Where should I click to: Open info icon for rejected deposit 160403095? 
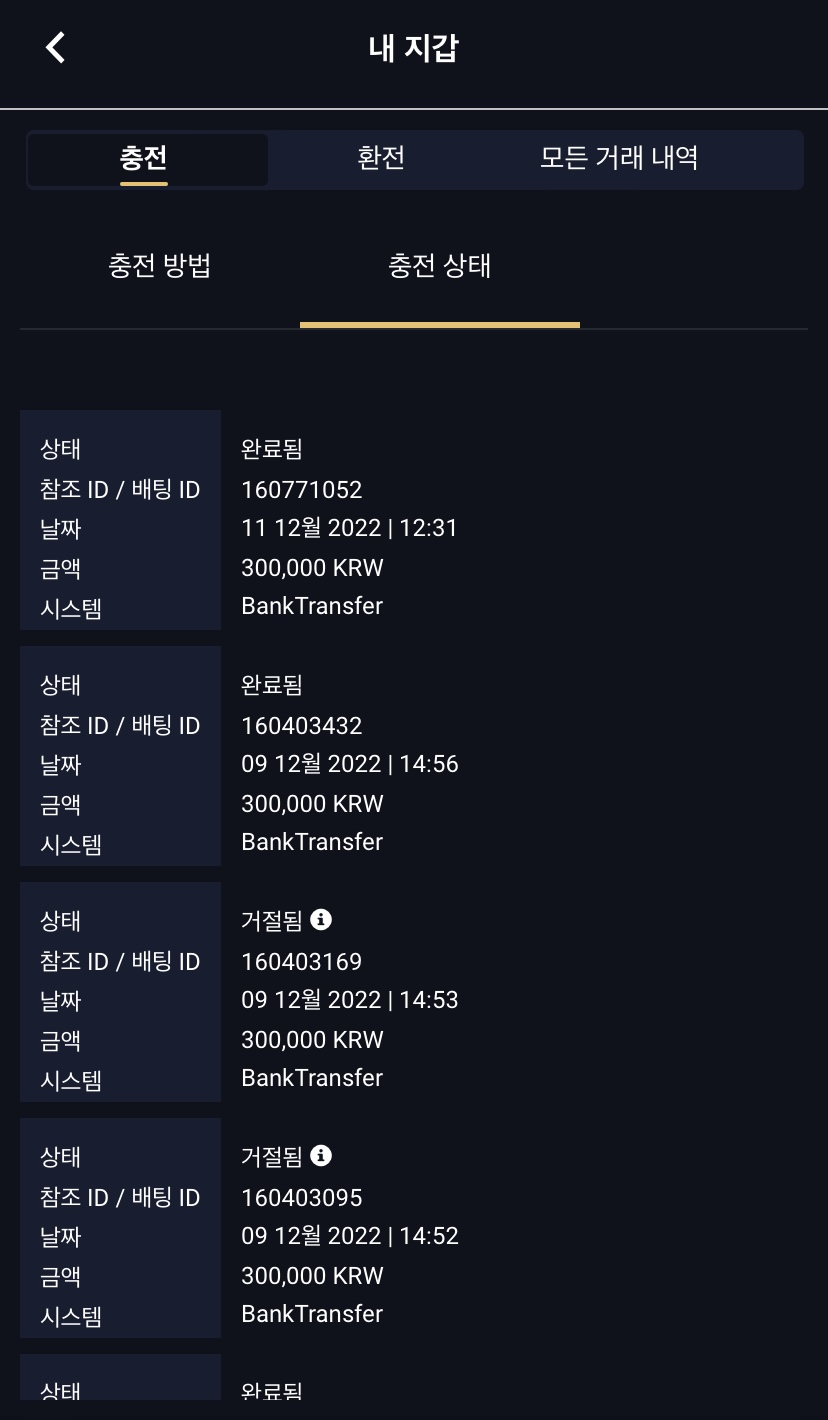tap(321, 1155)
